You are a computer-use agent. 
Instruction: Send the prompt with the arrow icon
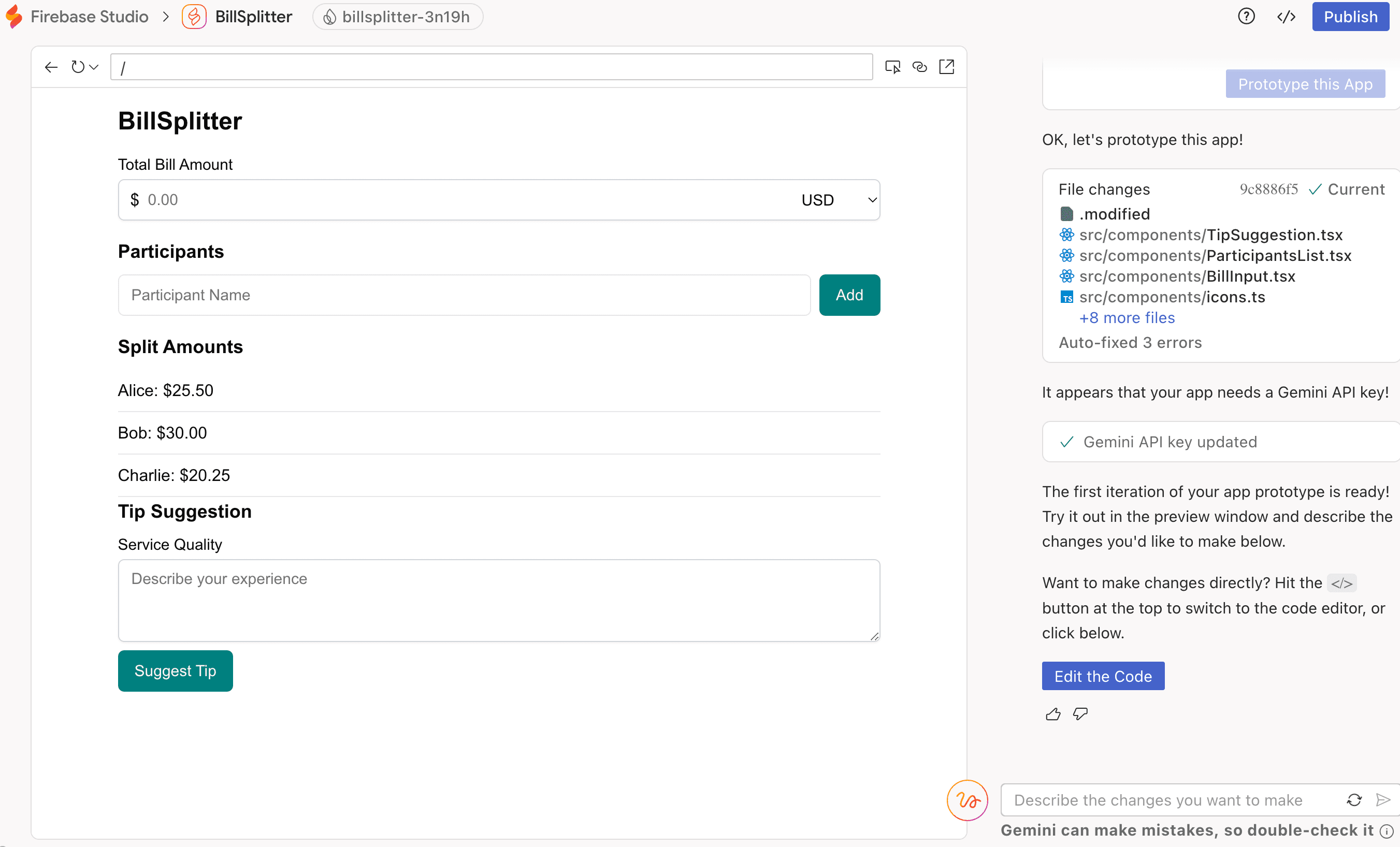point(1383,800)
